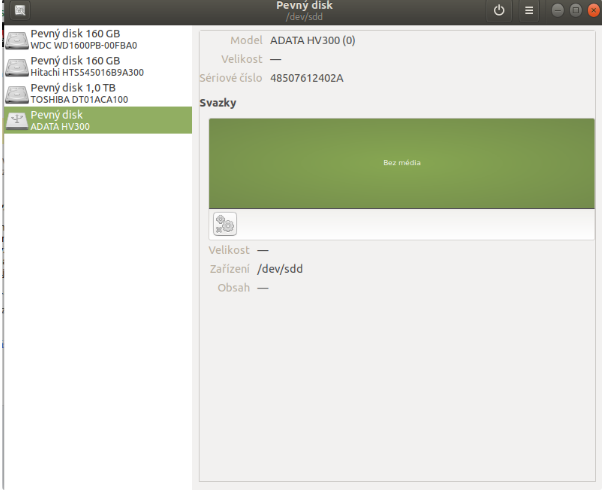
Task: Select the TOSHIBA DT01ACA100 1,0 TB disk
Action: tap(98, 93)
